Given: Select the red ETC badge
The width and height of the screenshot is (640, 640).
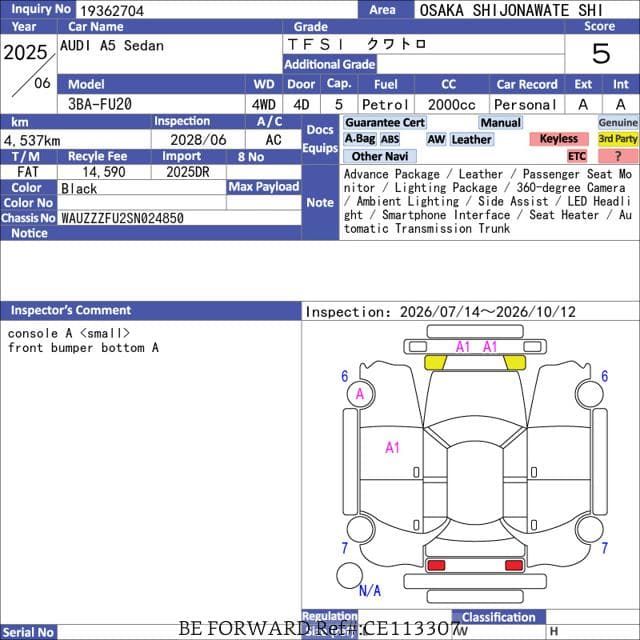Looking at the screenshot, I should click(x=577, y=156).
